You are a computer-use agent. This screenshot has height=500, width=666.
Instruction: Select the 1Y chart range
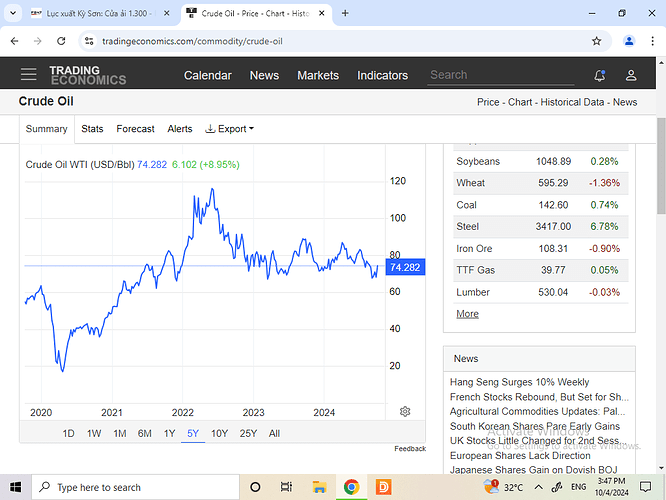(x=169, y=433)
